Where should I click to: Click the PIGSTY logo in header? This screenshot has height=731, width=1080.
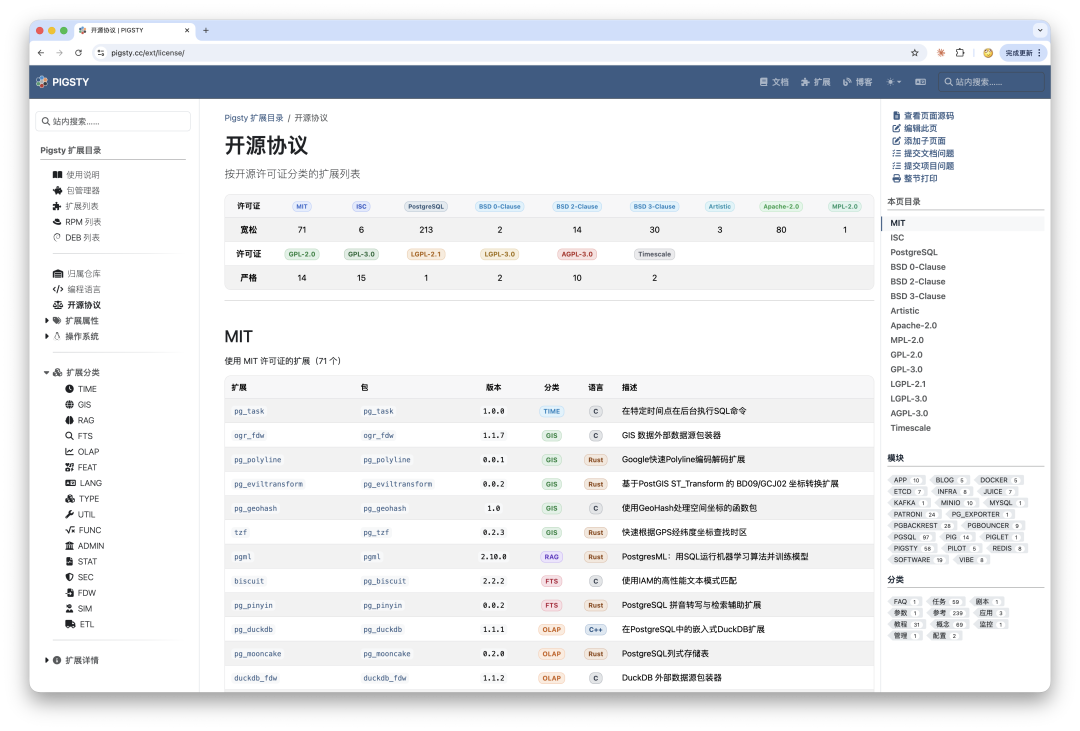(x=63, y=82)
